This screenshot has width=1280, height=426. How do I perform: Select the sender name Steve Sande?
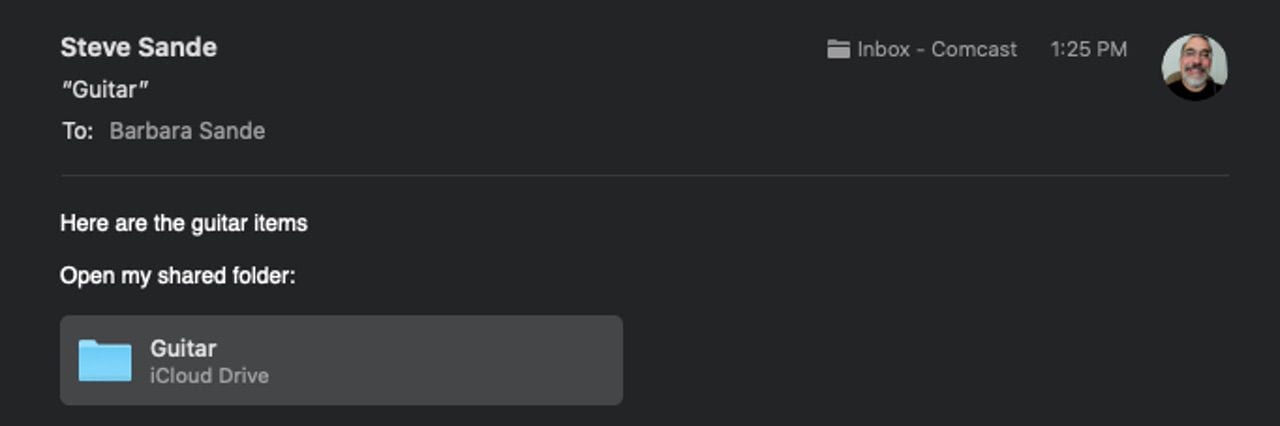[x=138, y=47]
